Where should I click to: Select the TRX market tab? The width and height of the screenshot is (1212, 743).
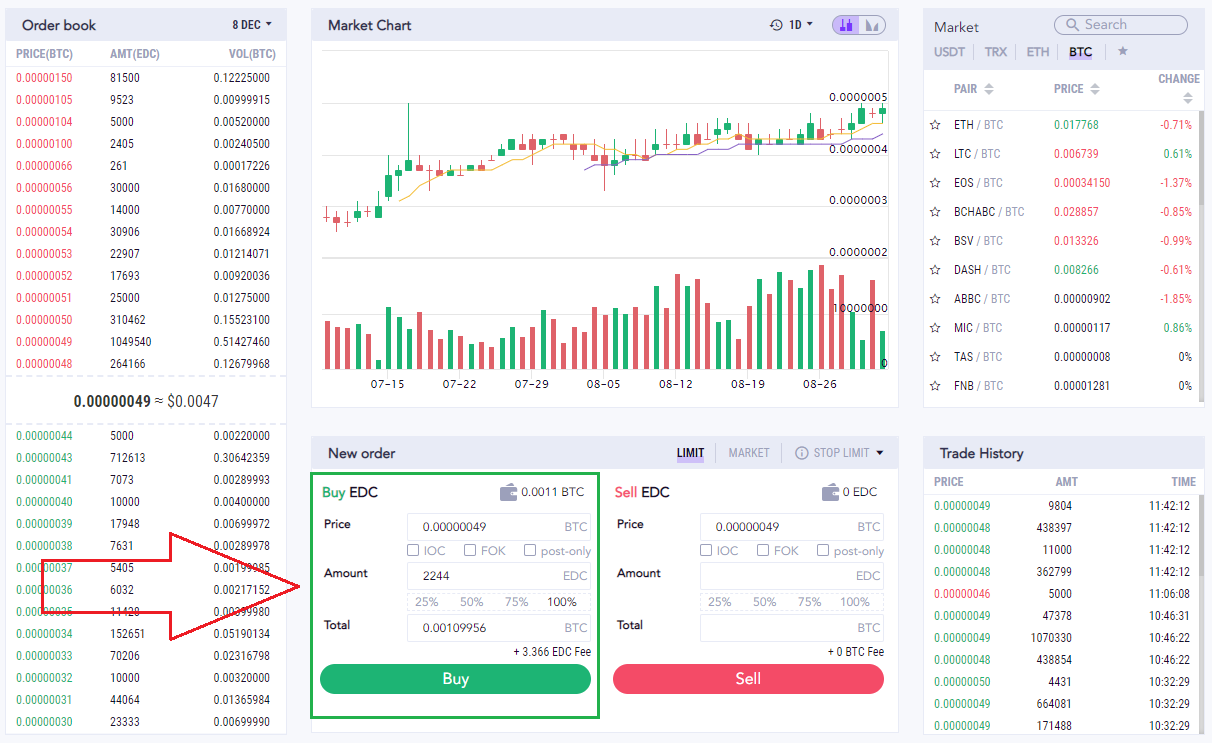(x=995, y=52)
